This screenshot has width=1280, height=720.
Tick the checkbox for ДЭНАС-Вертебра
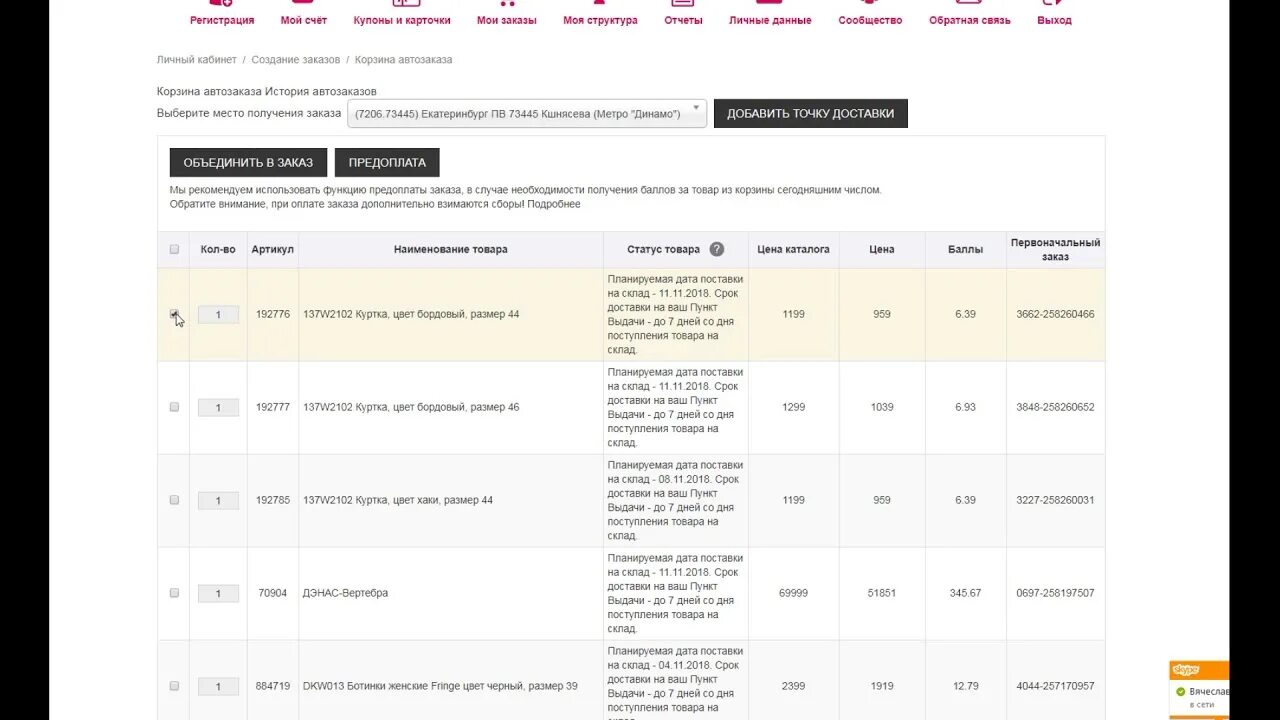[x=174, y=593]
